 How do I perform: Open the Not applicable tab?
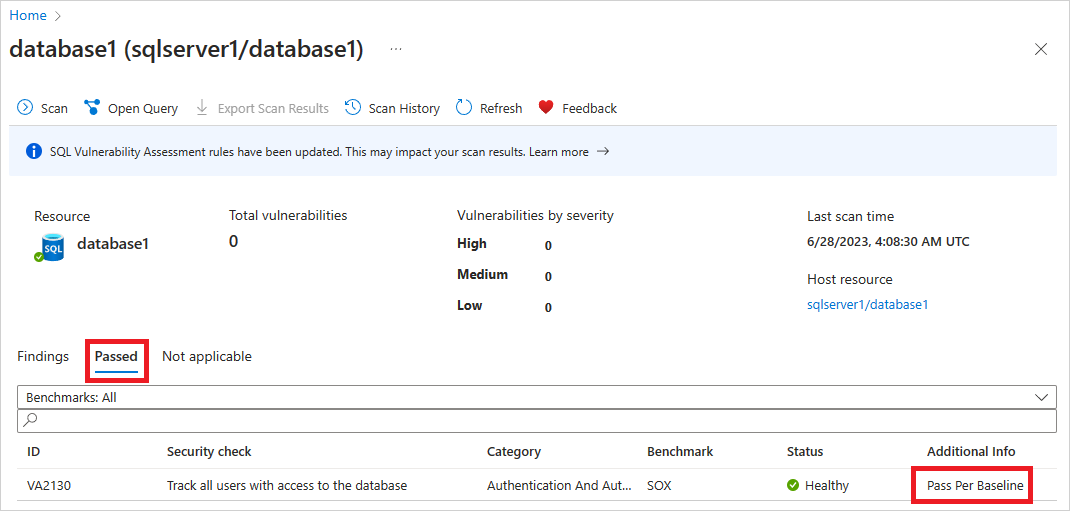[x=207, y=356]
